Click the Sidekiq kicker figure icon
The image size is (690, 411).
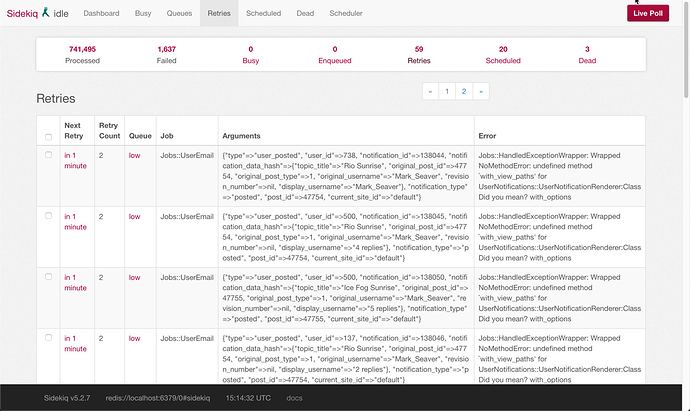[x=45, y=12]
